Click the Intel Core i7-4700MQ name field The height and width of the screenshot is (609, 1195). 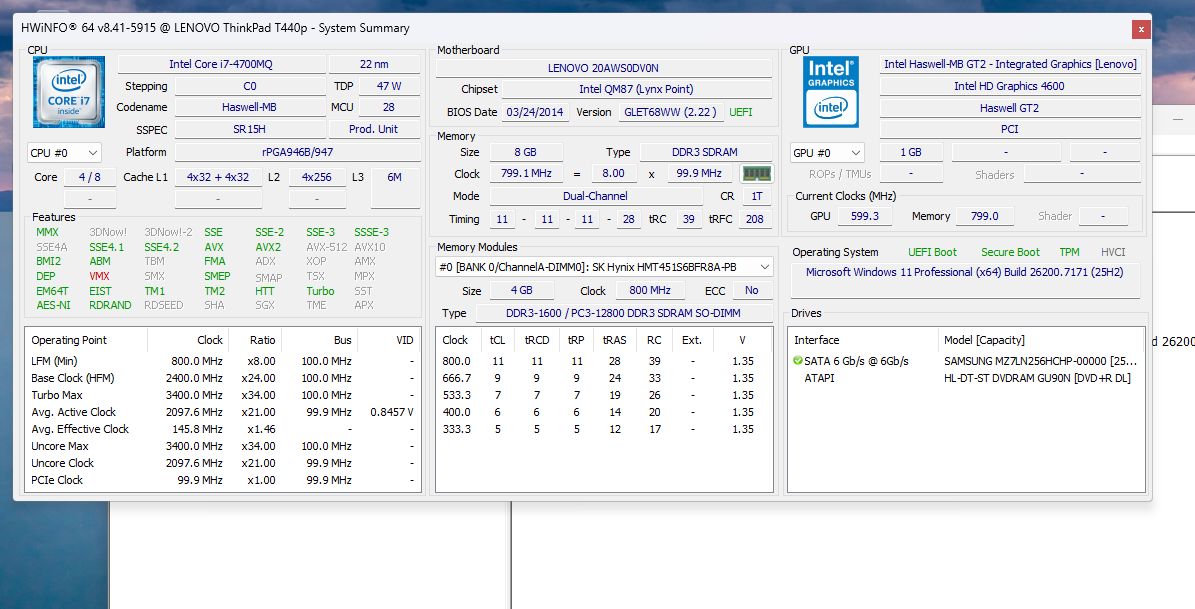pos(221,64)
